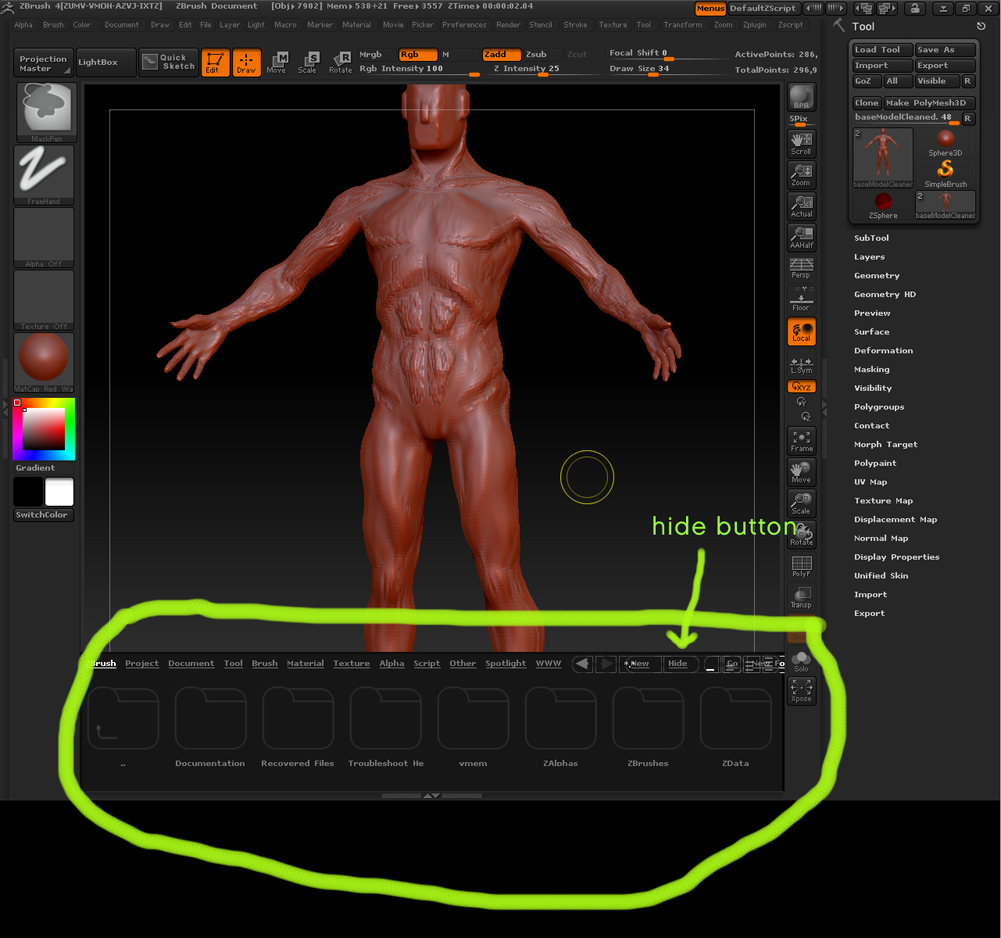Click the SwitchColor button
Screen dimensions: 1001x938
coord(43,515)
